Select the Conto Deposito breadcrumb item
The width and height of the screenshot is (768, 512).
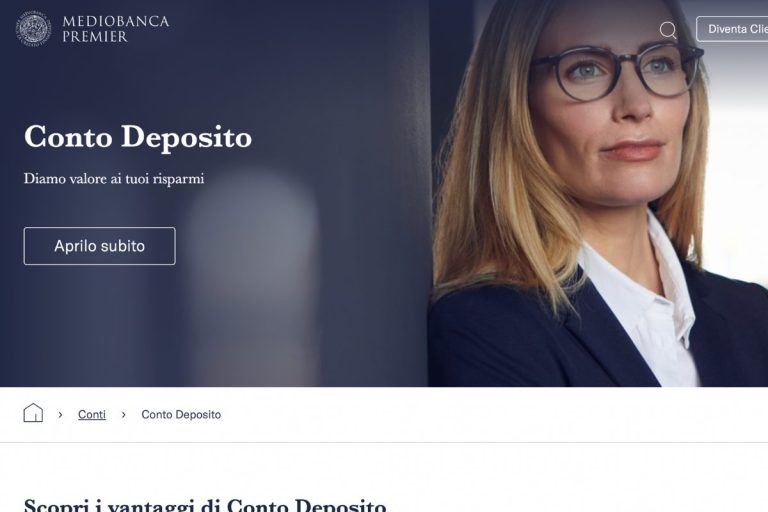click(181, 414)
